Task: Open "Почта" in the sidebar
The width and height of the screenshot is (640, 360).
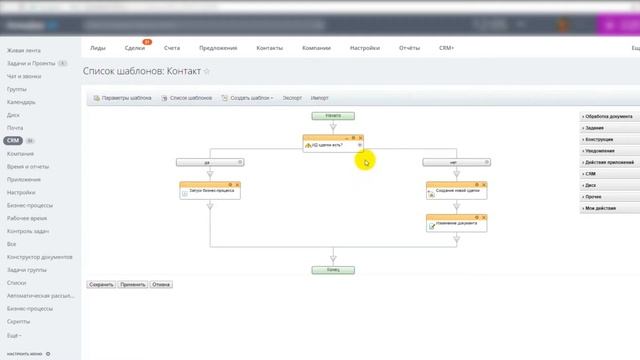Action: coord(15,128)
